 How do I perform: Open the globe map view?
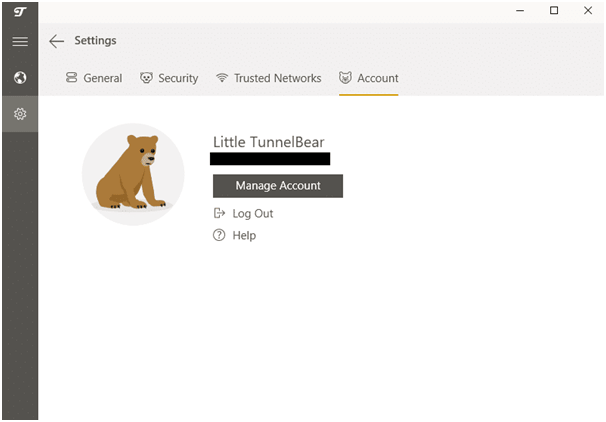[20, 78]
